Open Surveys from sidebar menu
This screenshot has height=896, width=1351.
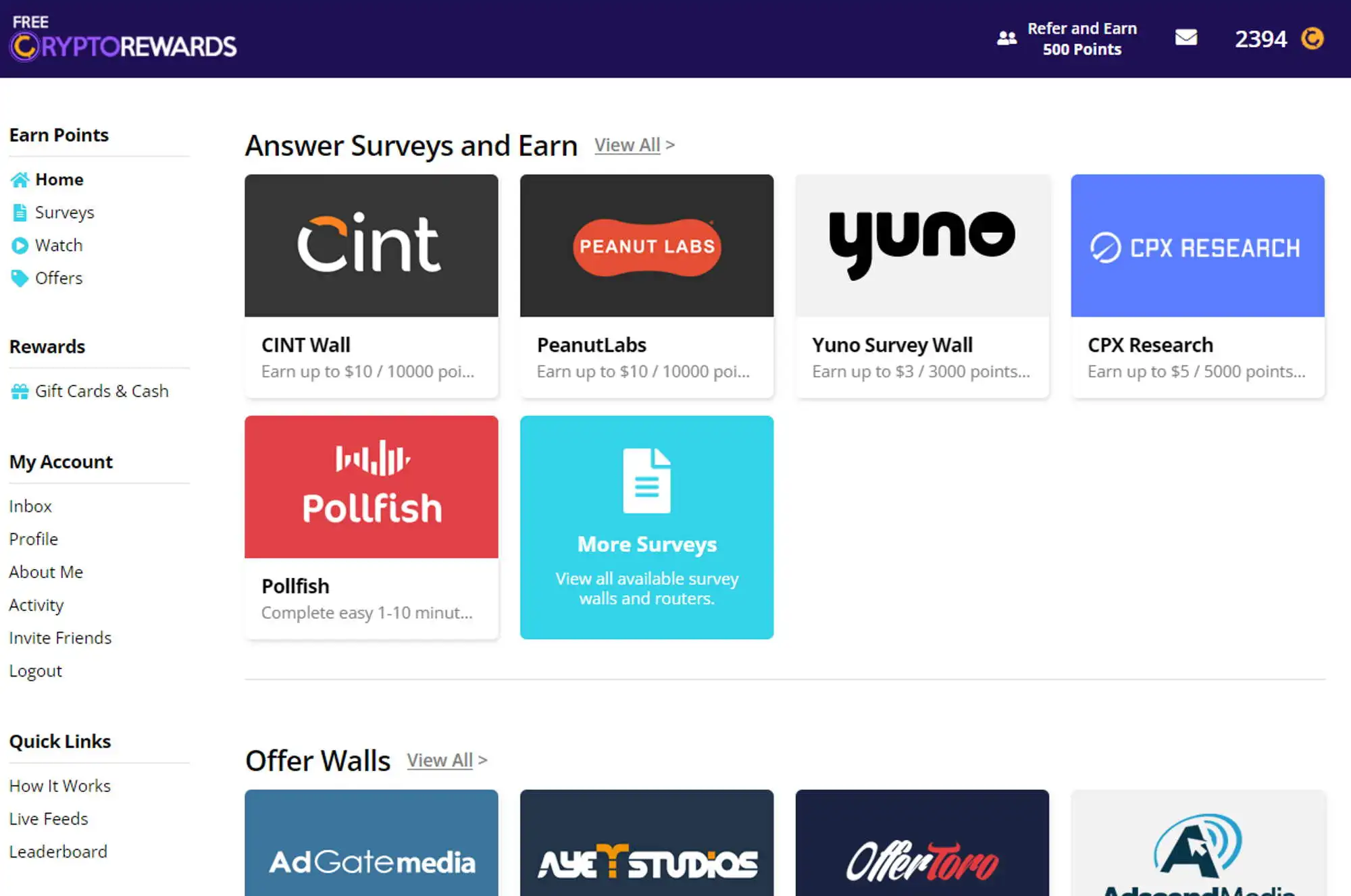click(x=65, y=213)
